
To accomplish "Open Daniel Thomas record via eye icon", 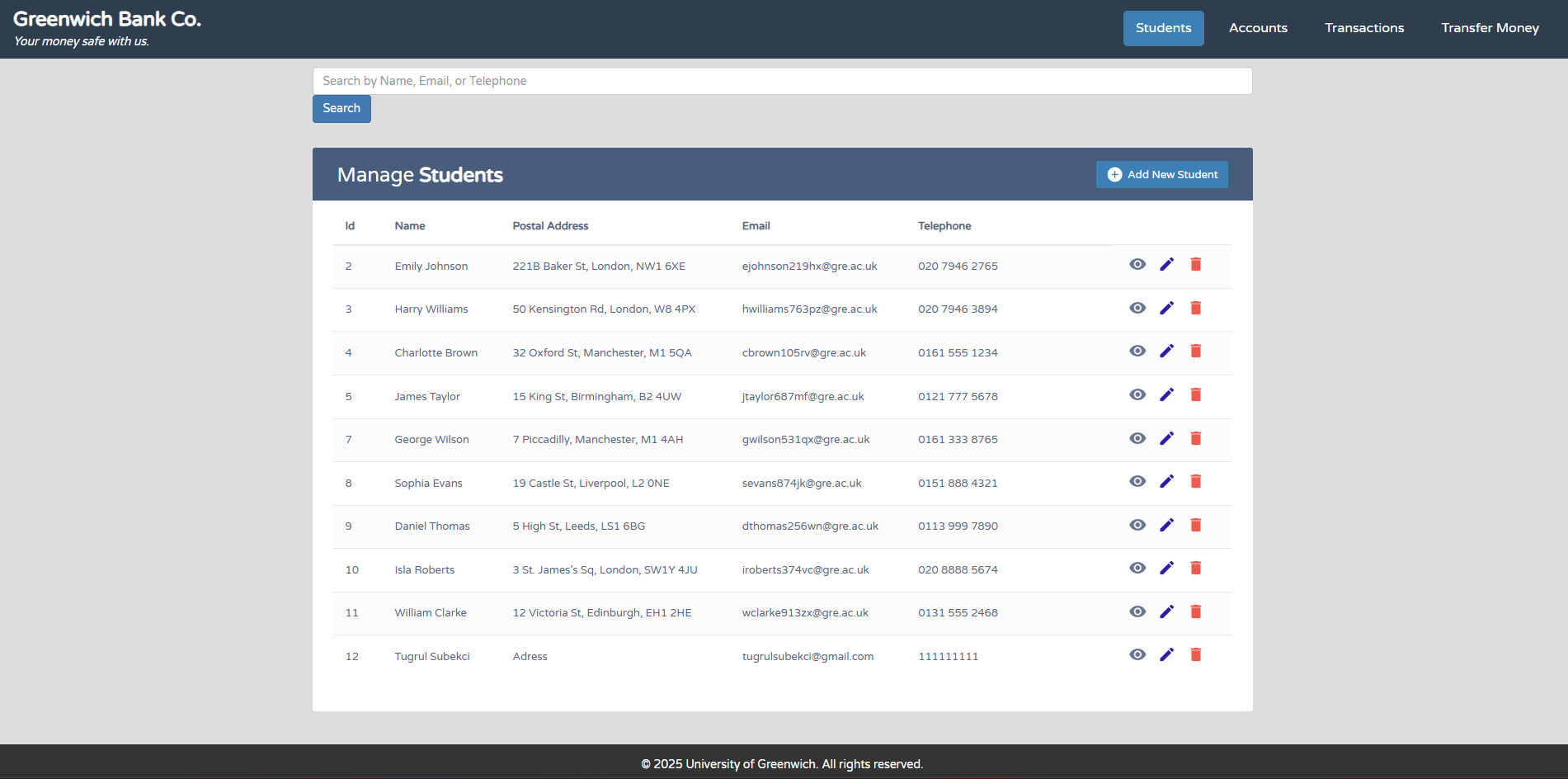I will coord(1137,525).
